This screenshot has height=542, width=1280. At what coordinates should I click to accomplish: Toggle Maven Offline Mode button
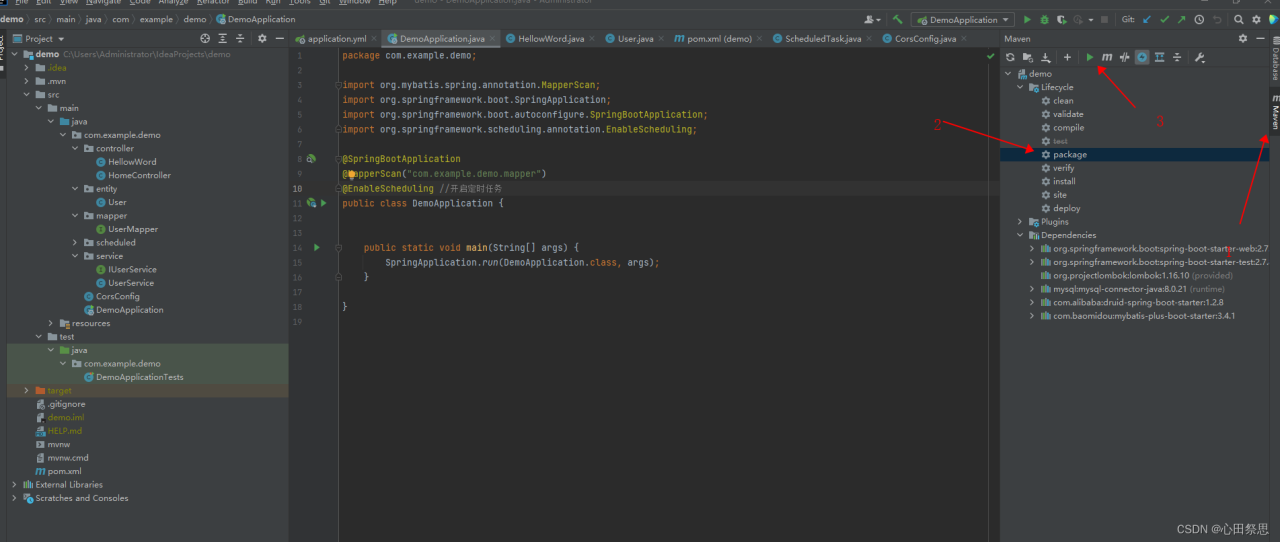pos(1124,58)
